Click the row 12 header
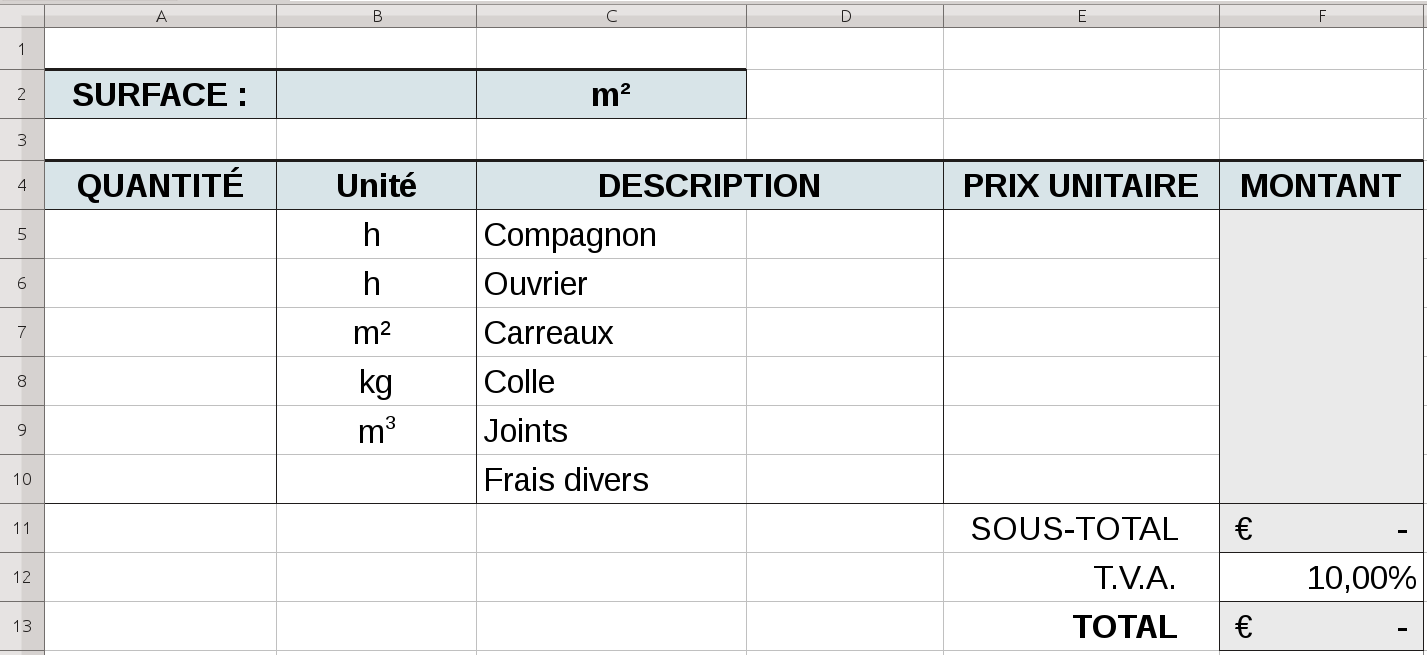 [22, 578]
